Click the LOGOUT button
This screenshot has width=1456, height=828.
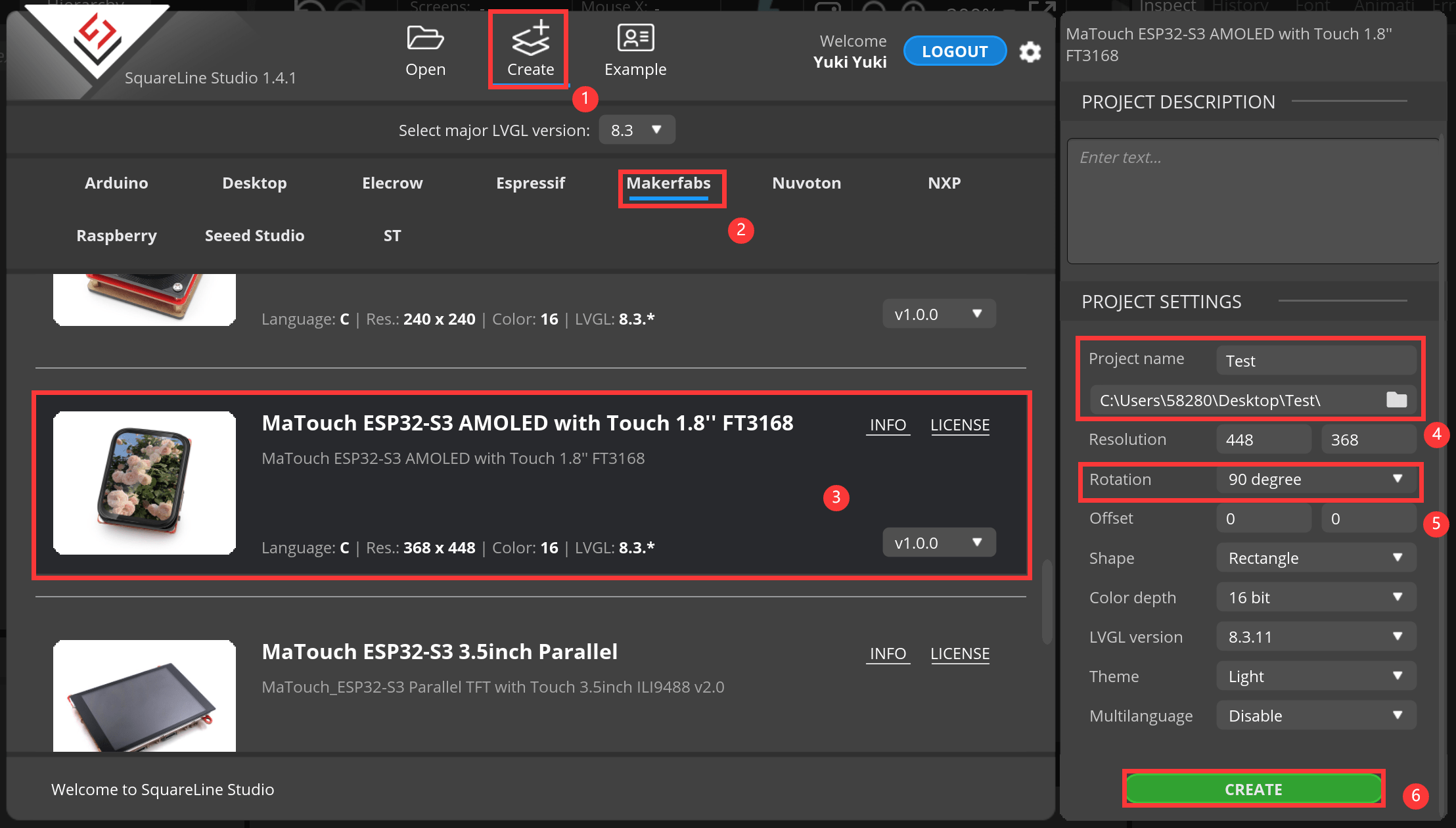[x=955, y=51]
